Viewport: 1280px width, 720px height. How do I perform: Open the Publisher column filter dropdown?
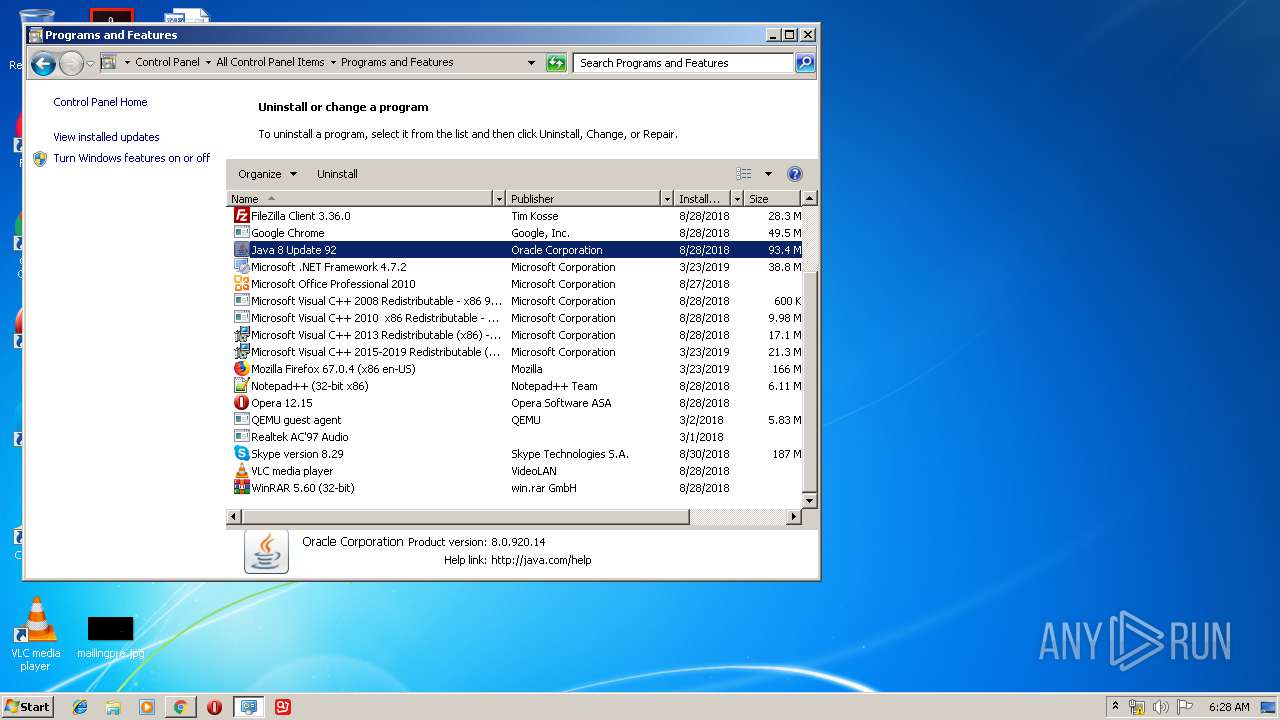tap(667, 199)
